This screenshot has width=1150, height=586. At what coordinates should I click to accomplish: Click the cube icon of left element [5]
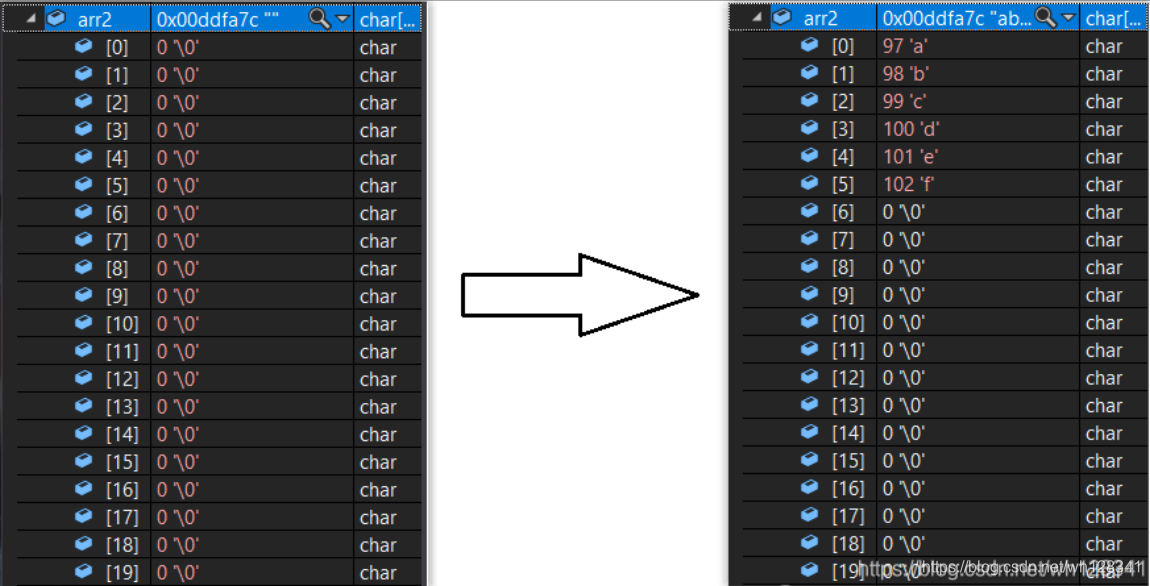[x=84, y=184]
